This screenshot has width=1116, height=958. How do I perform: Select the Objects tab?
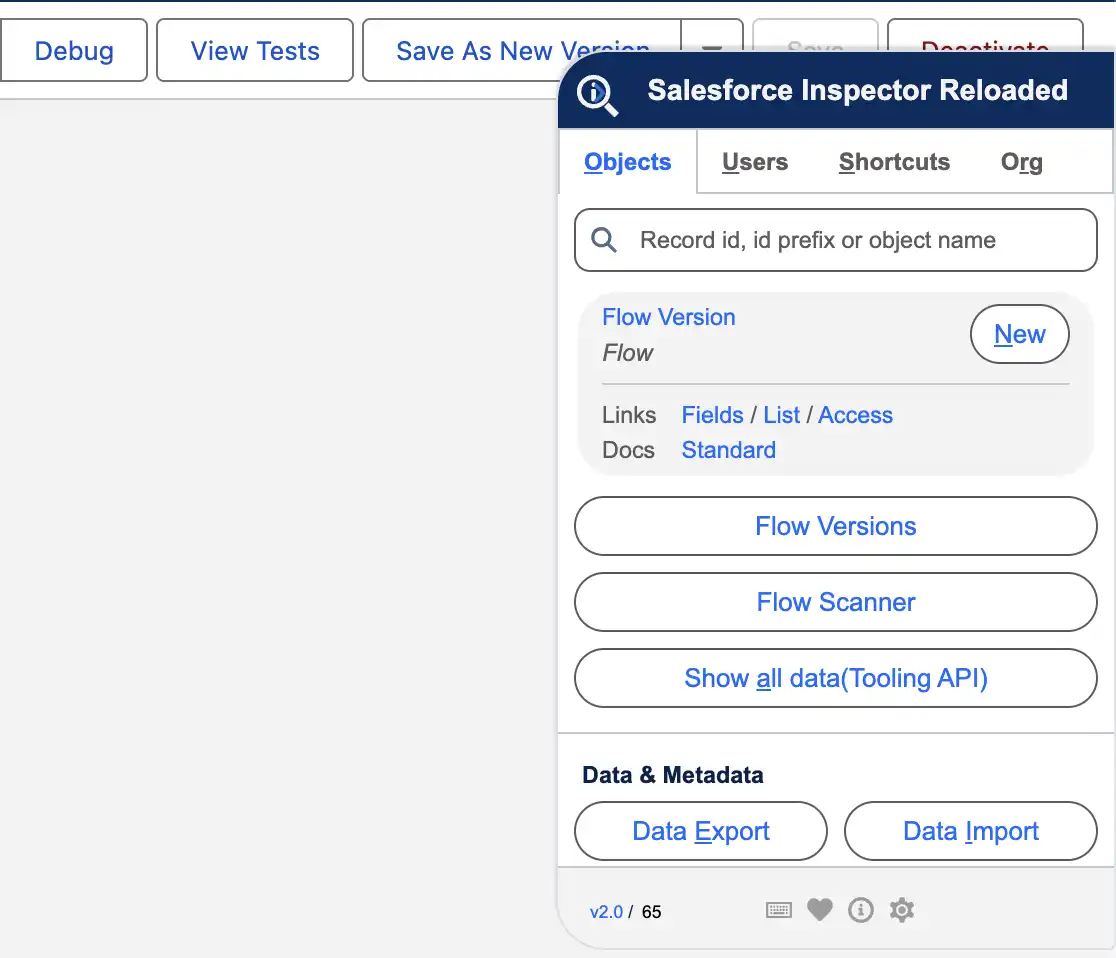(627, 162)
